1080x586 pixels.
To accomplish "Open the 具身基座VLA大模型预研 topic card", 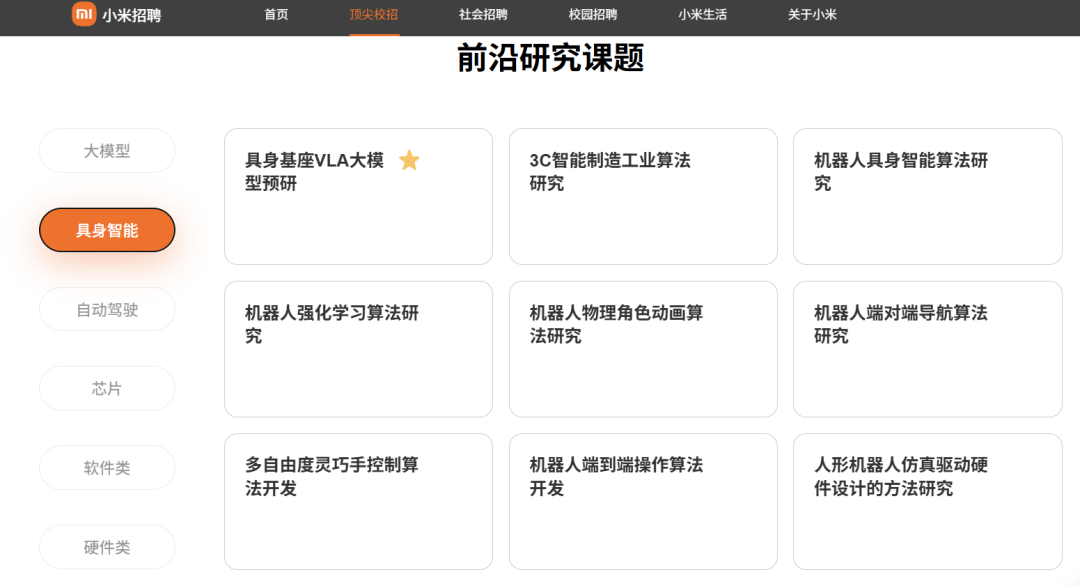I will point(358,196).
